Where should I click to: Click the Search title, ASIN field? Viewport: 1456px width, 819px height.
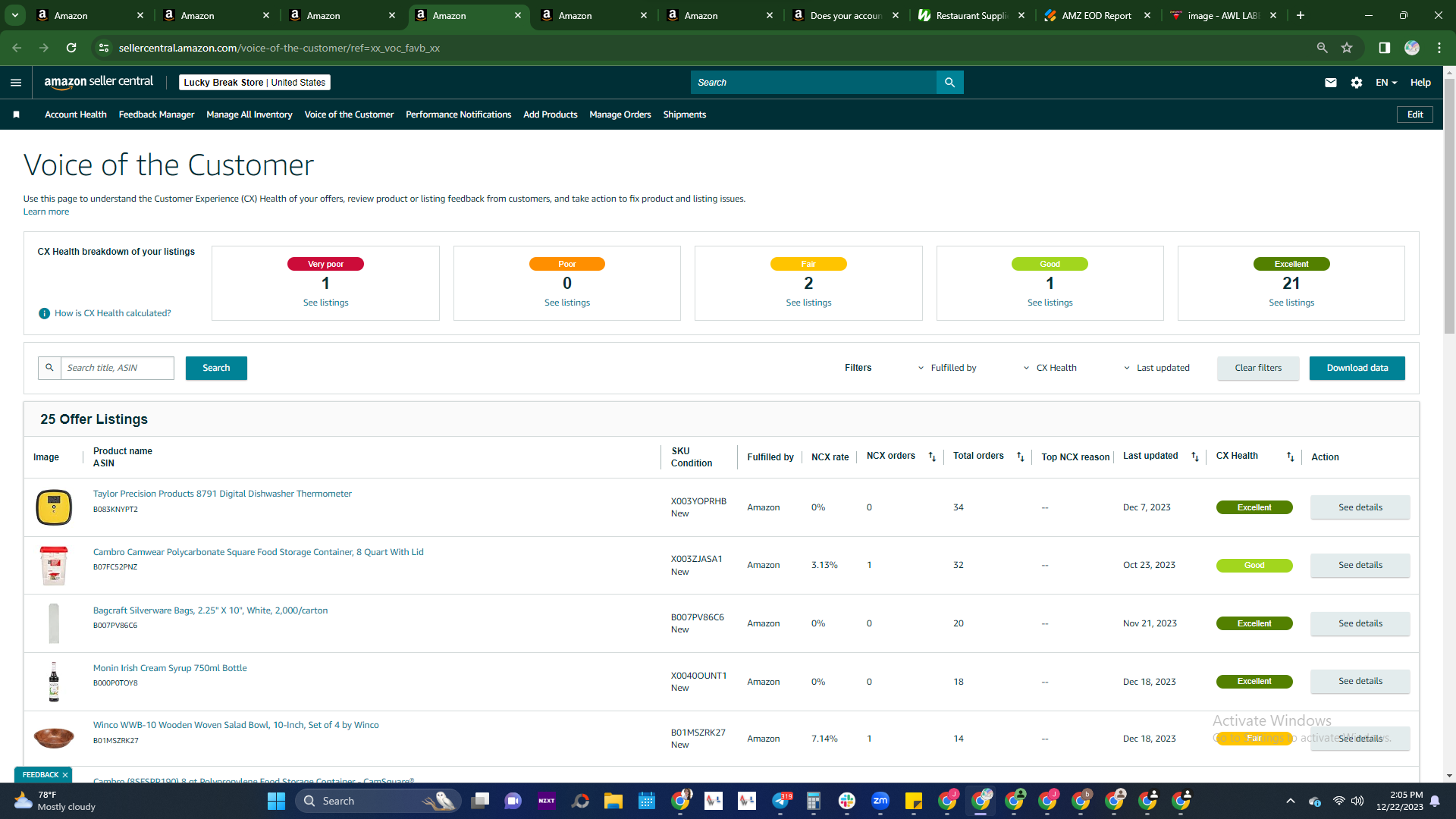[118, 368]
